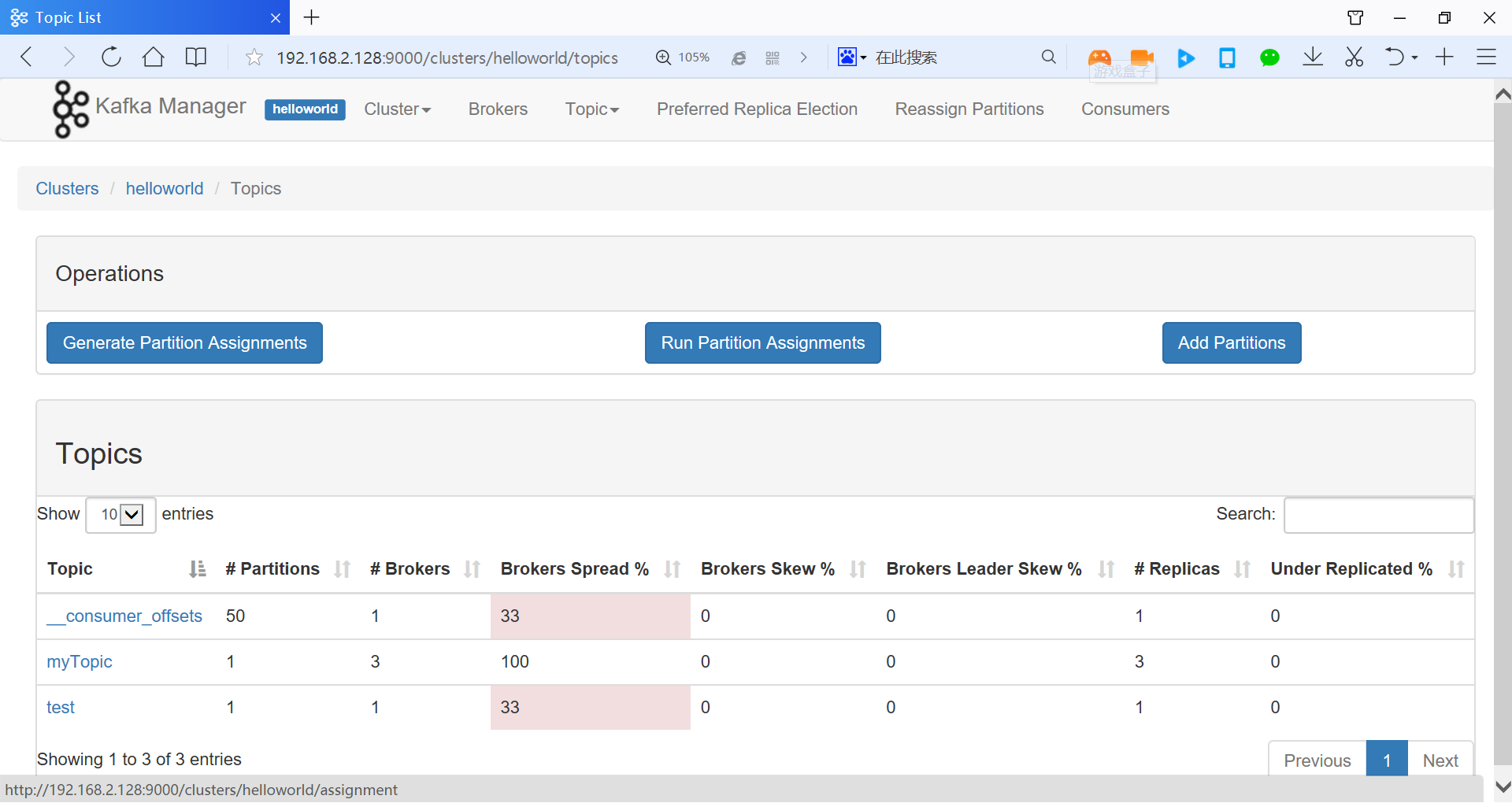Go to Preferred Replica Election page
The height and width of the screenshot is (803, 1512).
coord(757,109)
